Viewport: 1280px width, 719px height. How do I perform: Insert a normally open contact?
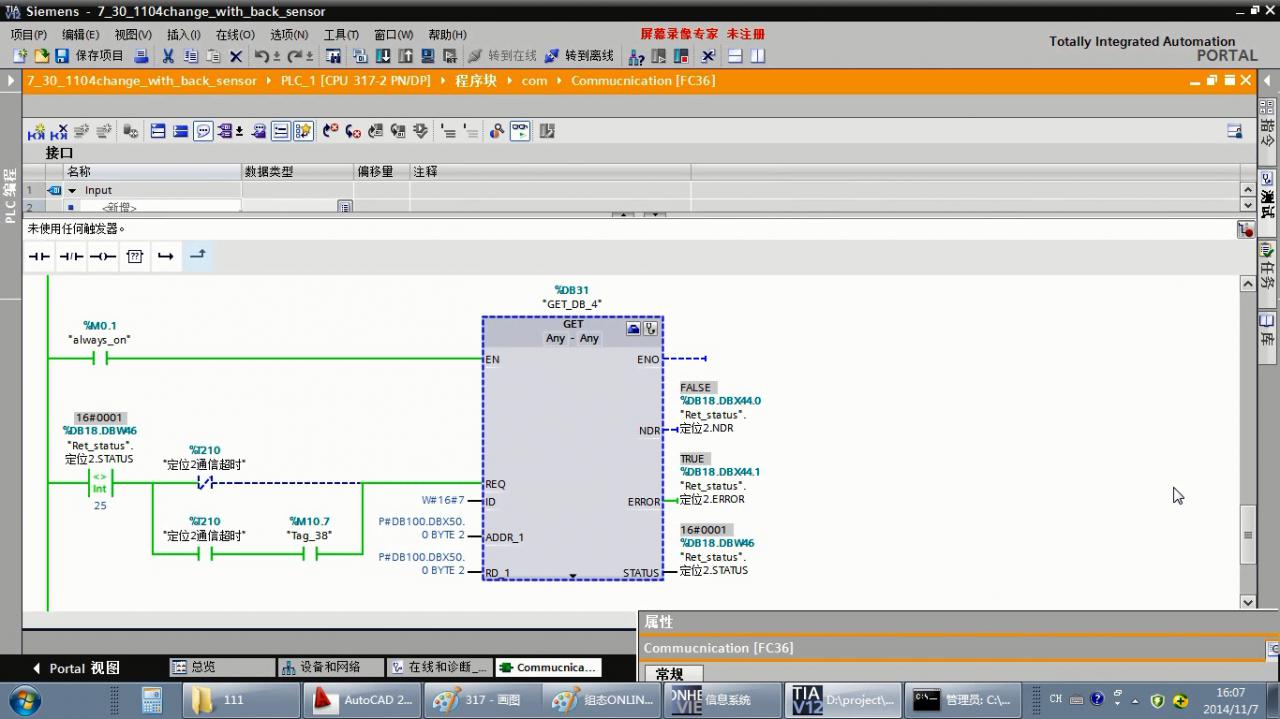[x=39, y=256]
